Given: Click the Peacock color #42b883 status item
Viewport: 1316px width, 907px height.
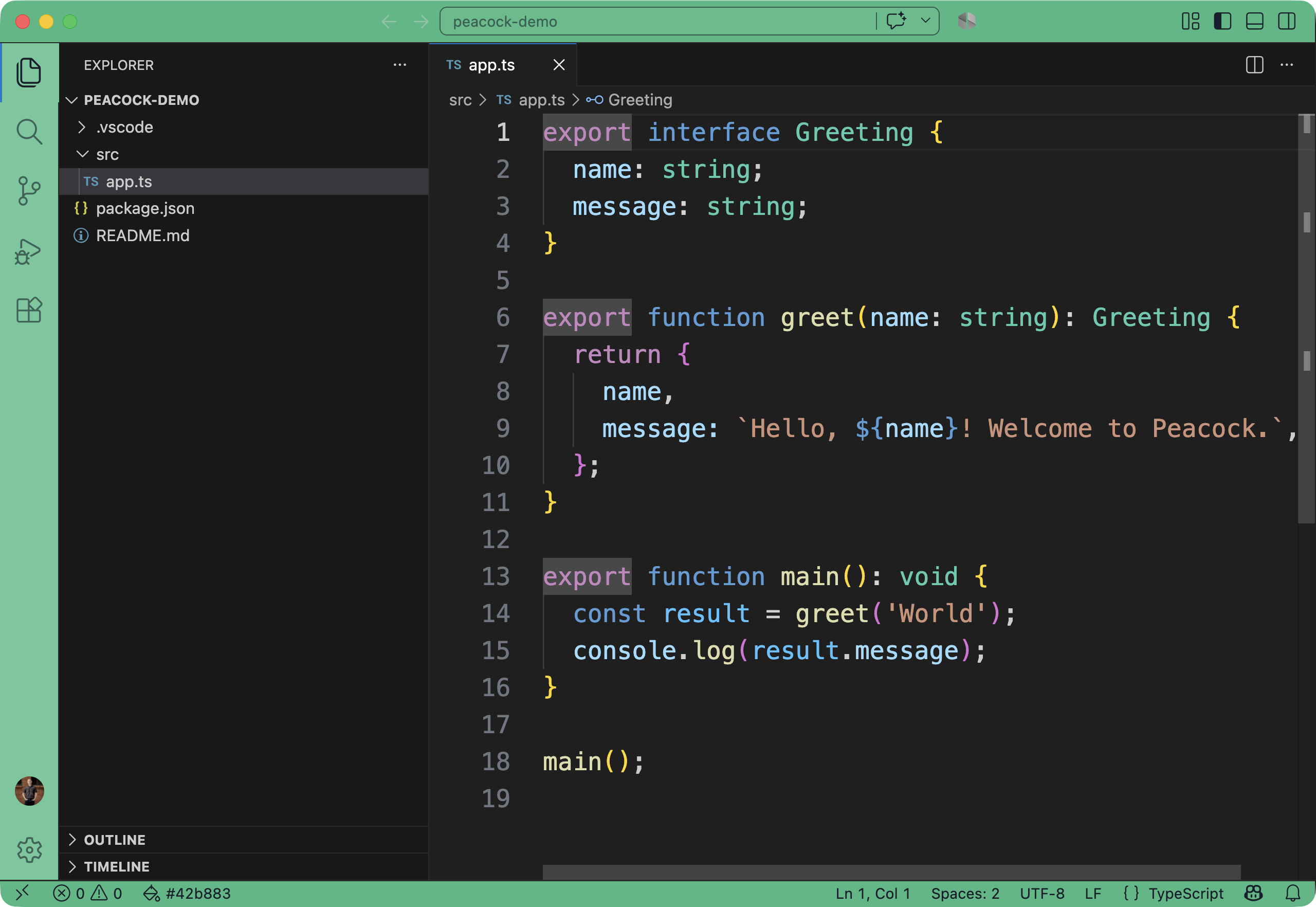Looking at the screenshot, I should [x=187, y=893].
